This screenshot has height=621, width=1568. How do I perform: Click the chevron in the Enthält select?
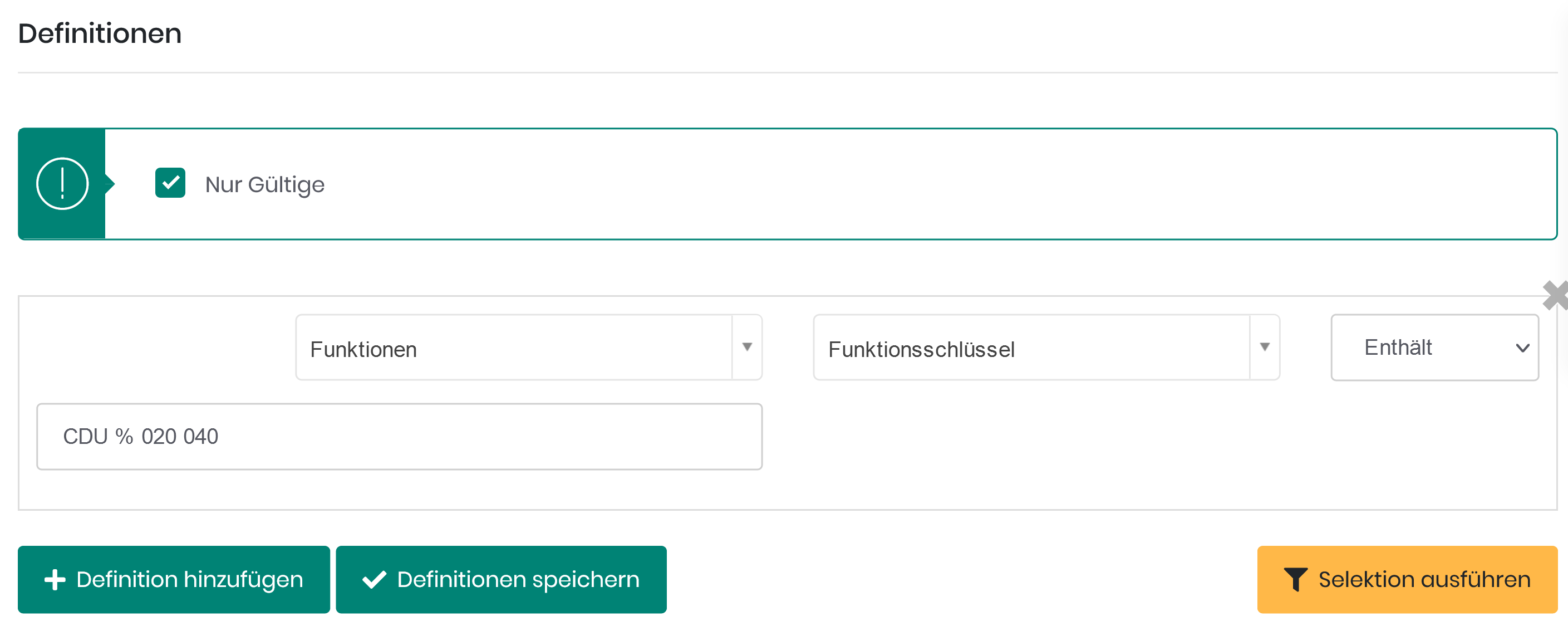click(1522, 348)
